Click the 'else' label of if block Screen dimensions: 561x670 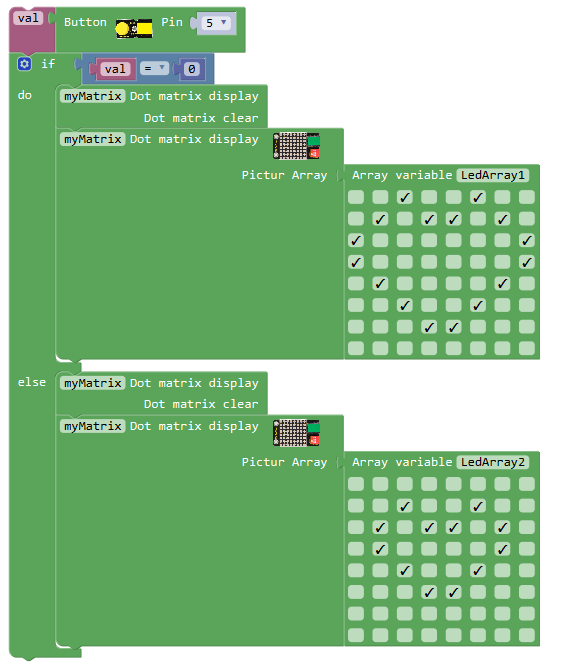click(32, 382)
